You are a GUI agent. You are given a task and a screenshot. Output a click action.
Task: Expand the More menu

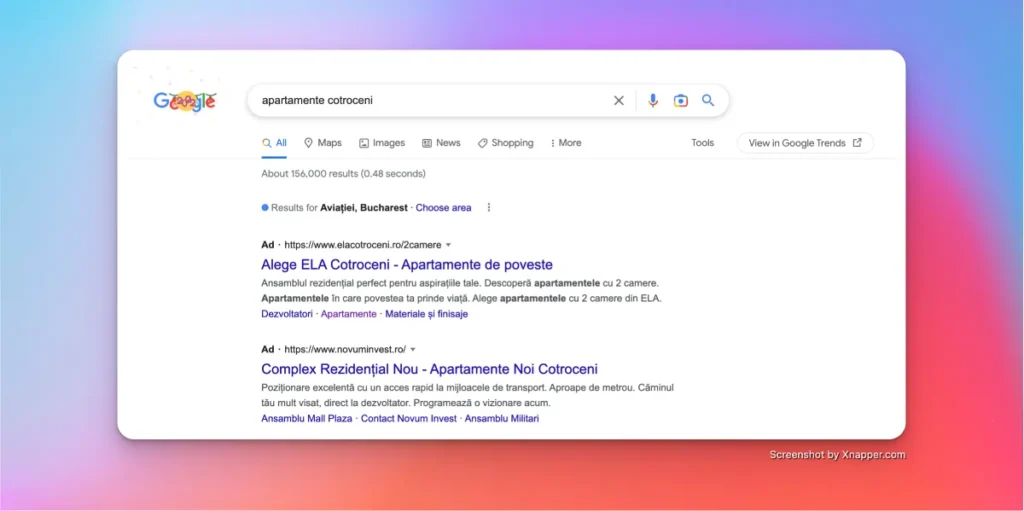pyautogui.click(x=566, y=143)
